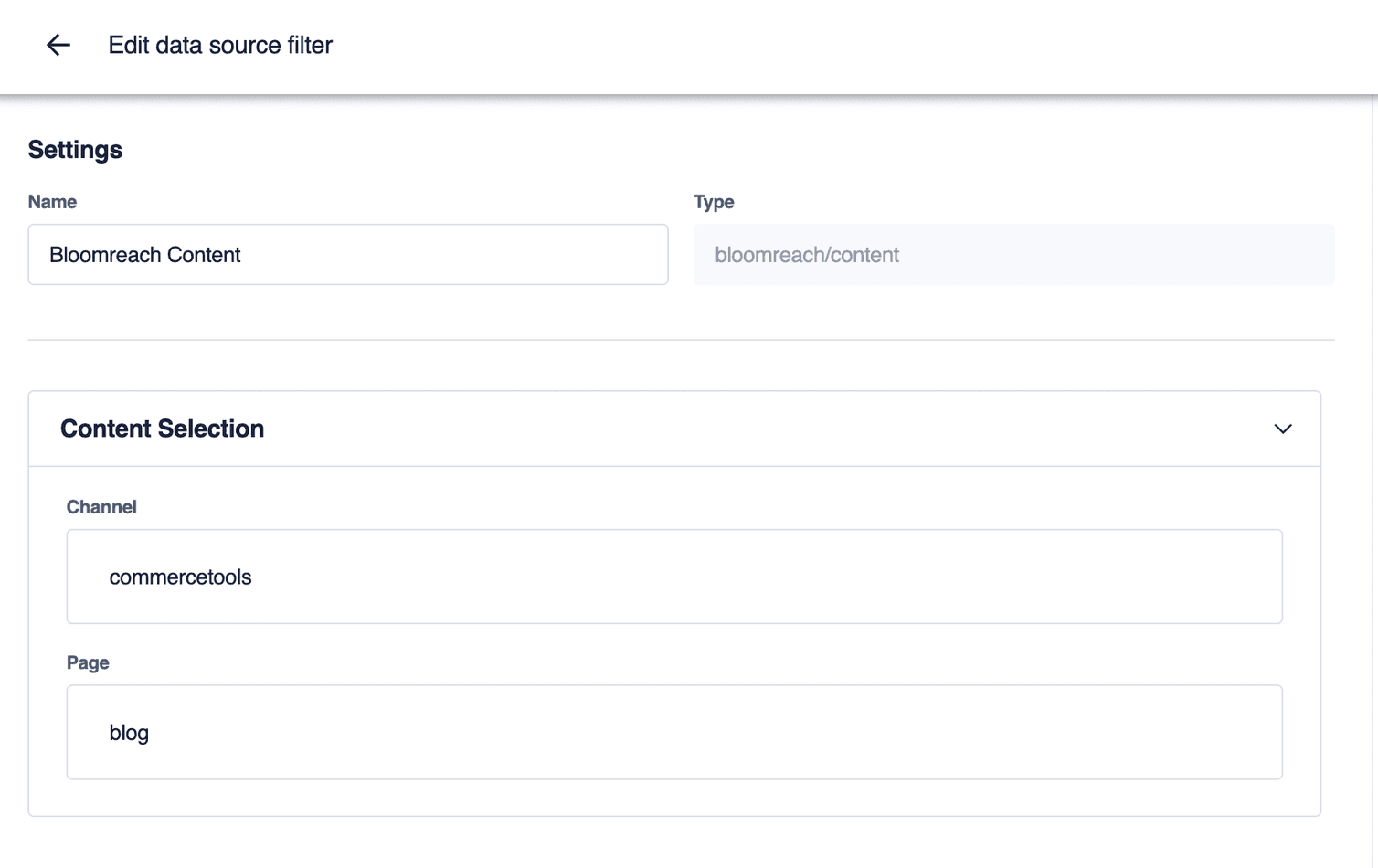Click the Settings section heading
Viewport: 1378px width, 868px height.
click(x=75, y=149)
